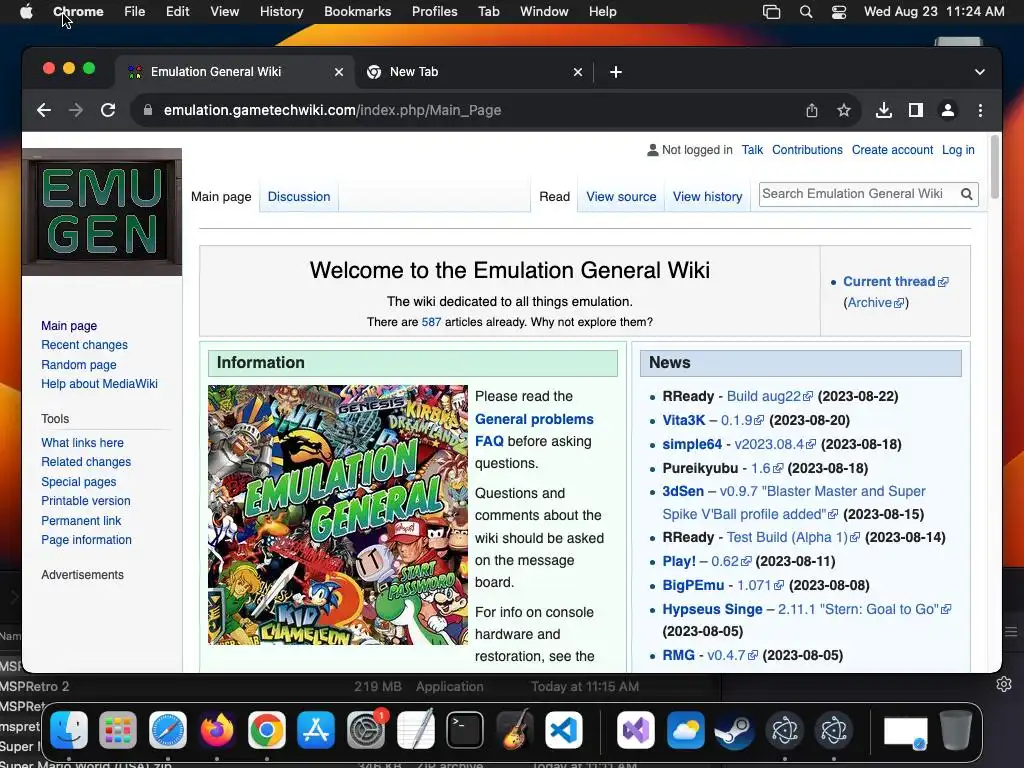
Task: Open the Discussion tab
Action: point(298,197)
